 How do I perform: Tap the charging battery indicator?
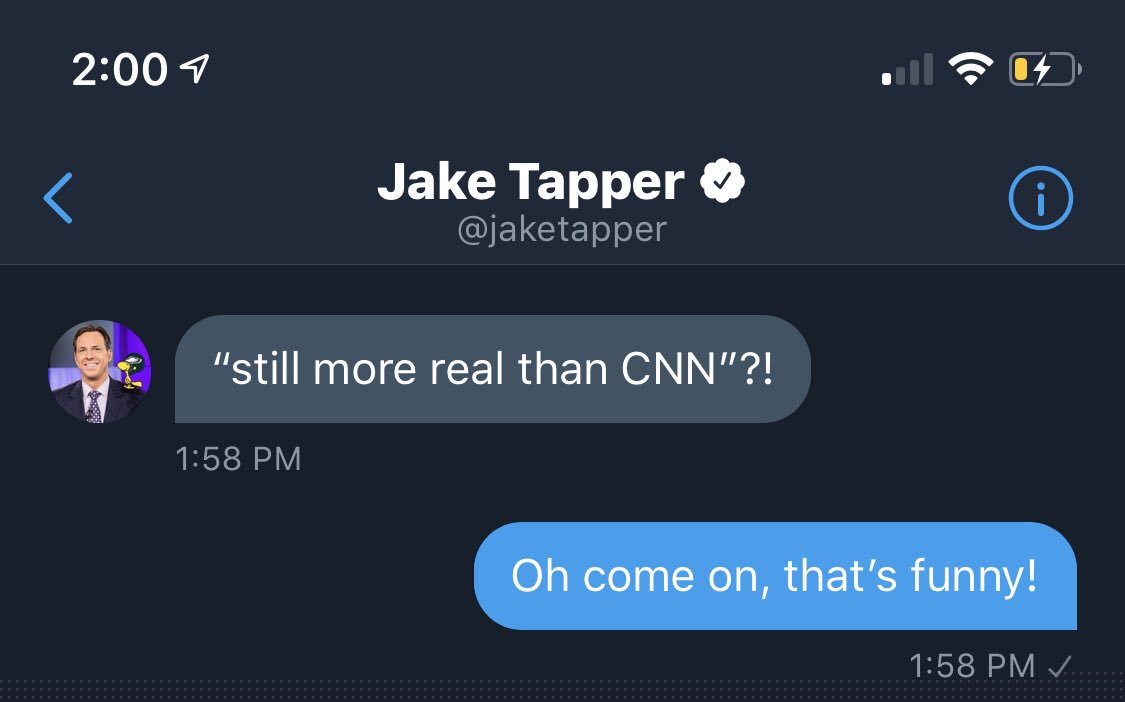click(x=1045, y=70)
